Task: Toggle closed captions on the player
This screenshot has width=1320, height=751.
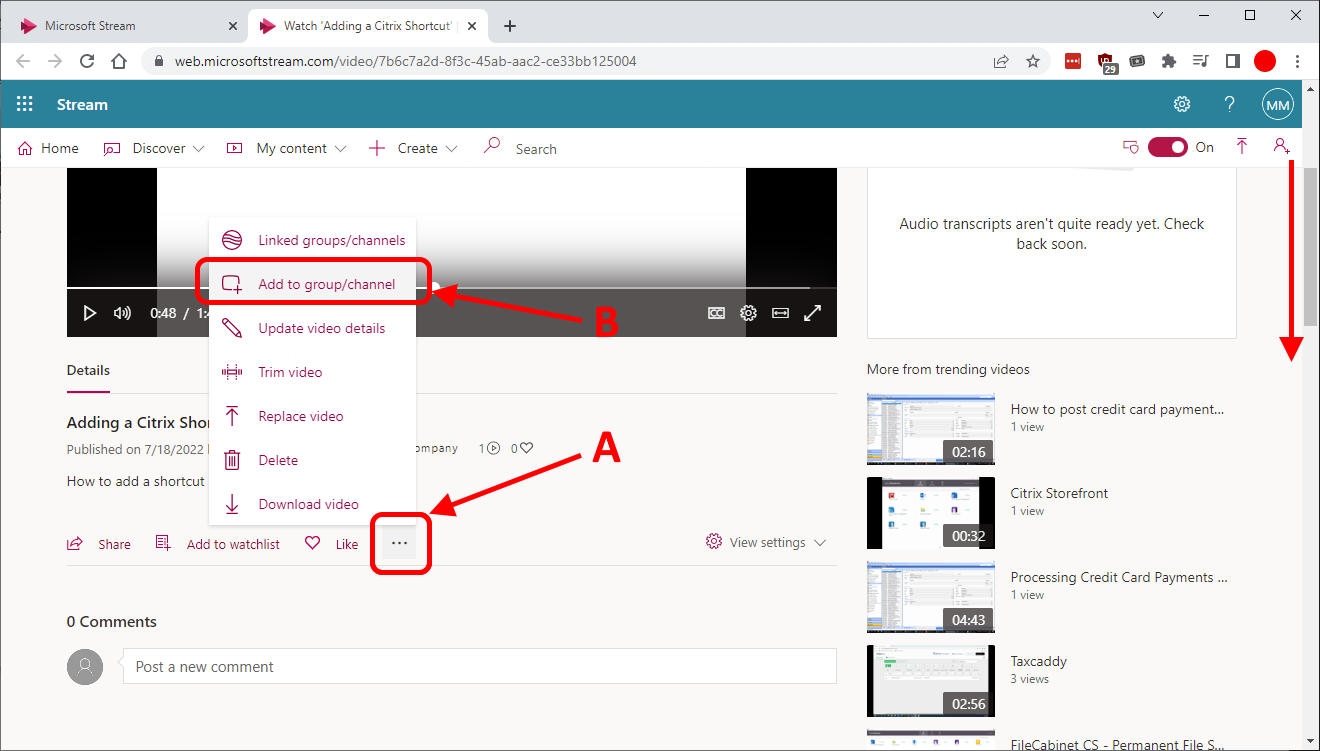Action: (x=716, y=313)
